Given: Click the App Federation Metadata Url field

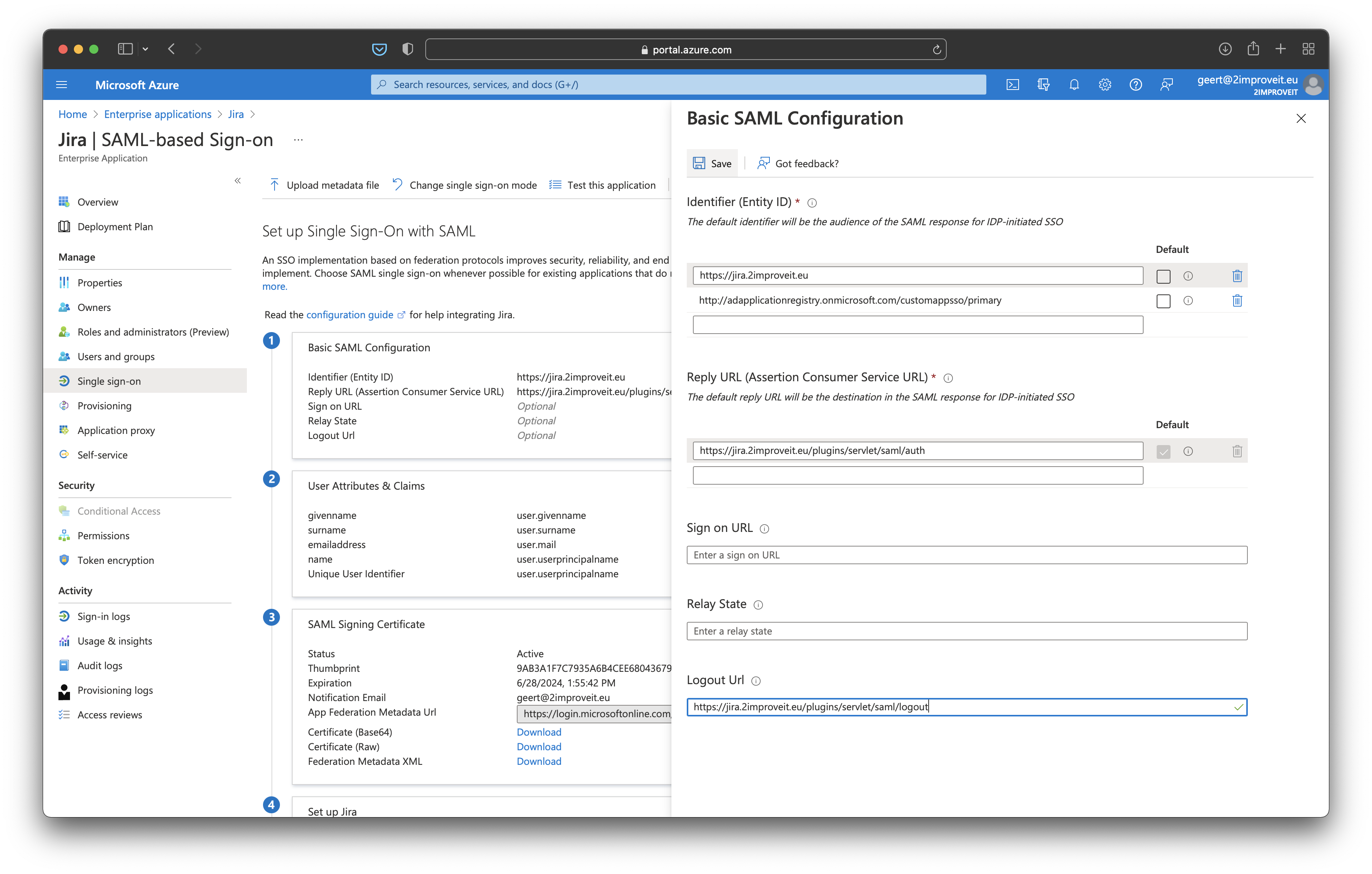Looking at the screenshot, I should pos(594,713).
